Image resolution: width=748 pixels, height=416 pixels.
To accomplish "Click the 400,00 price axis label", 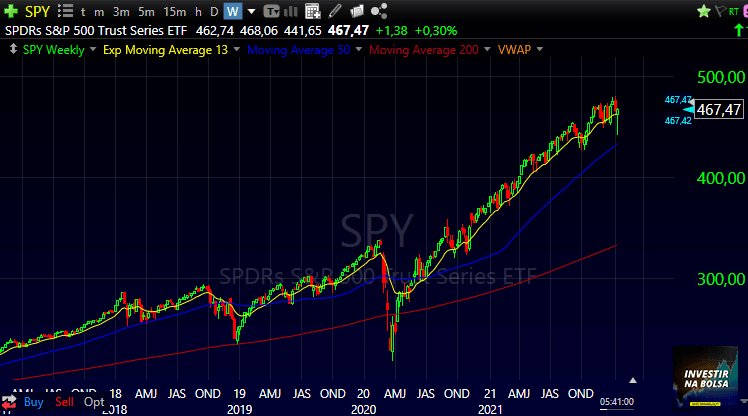I will click(x=721, y=178).
